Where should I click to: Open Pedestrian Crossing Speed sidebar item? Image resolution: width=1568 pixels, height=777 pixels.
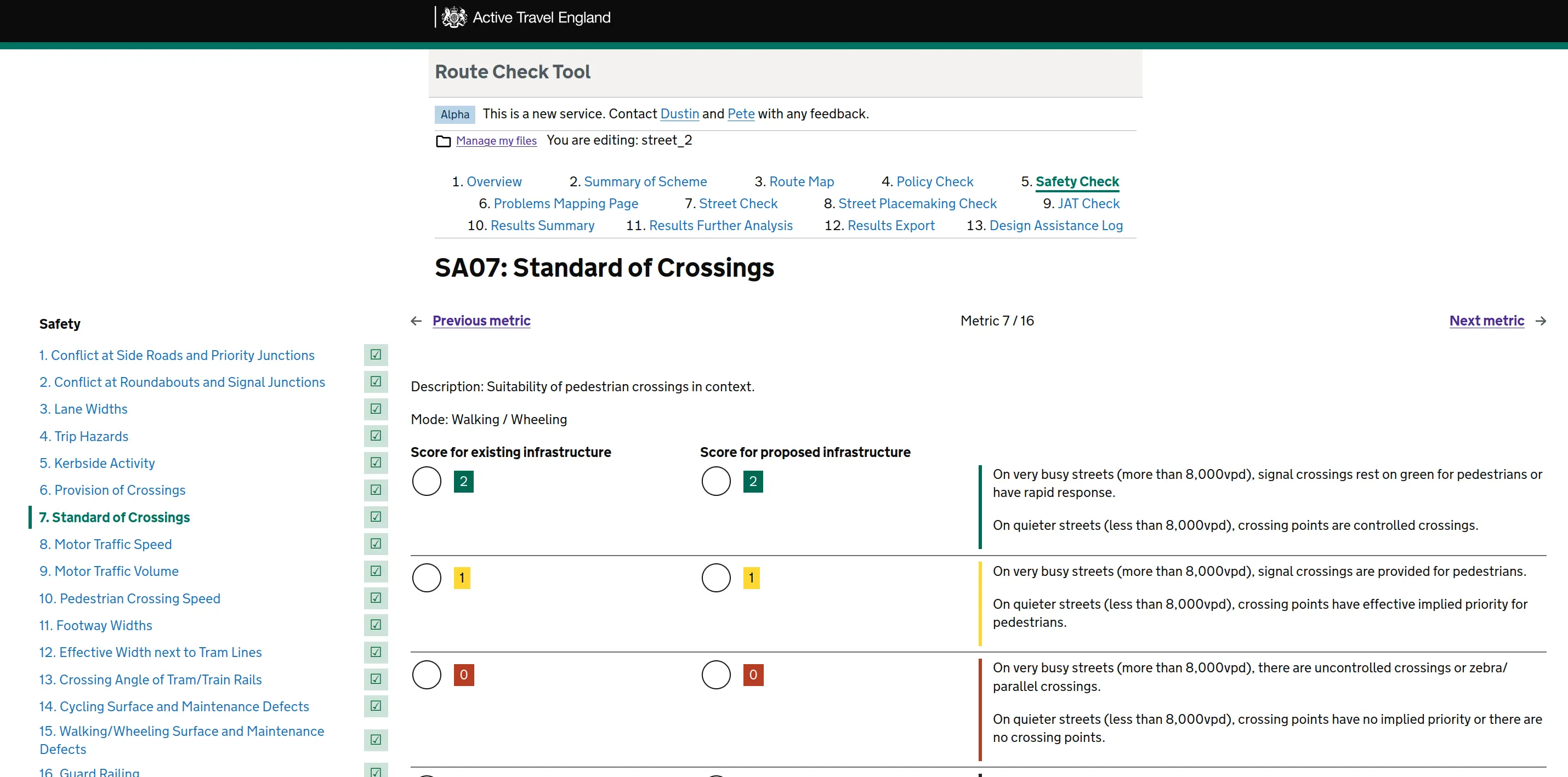tap(139, 598)
